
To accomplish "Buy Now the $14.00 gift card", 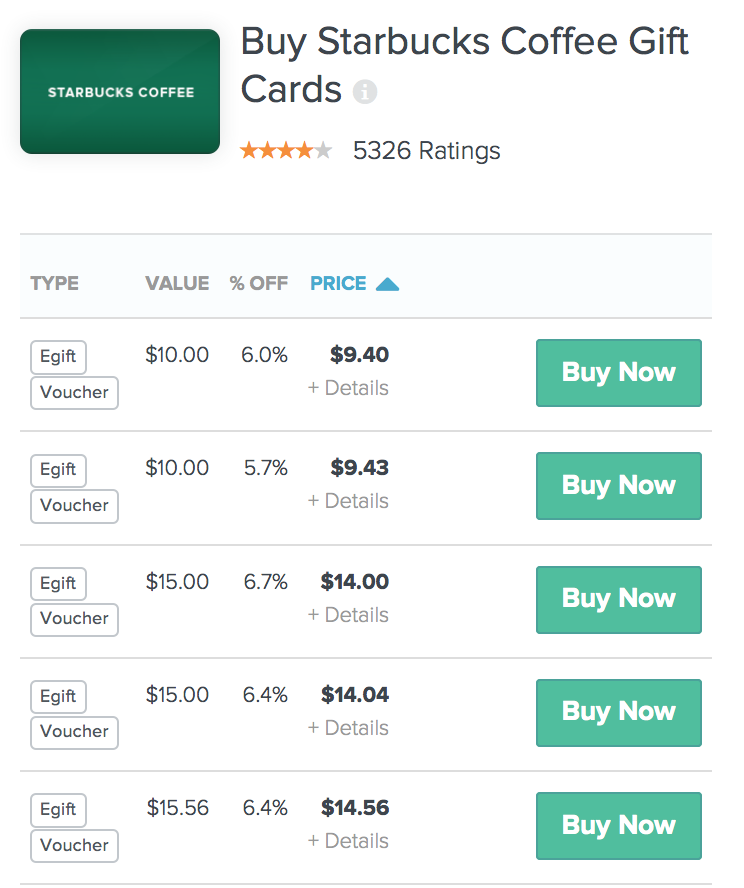I will (x=619, y=599).
